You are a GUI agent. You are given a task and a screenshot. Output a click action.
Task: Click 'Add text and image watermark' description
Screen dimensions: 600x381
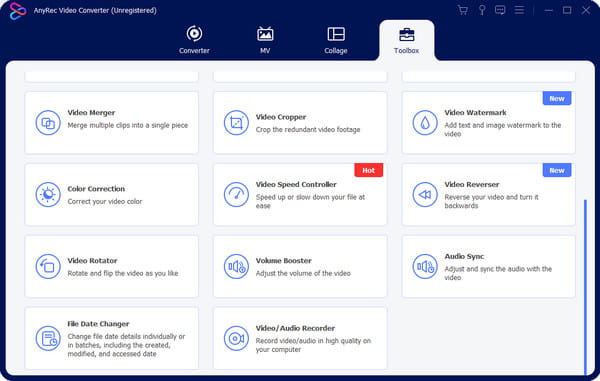coord(502,129)
